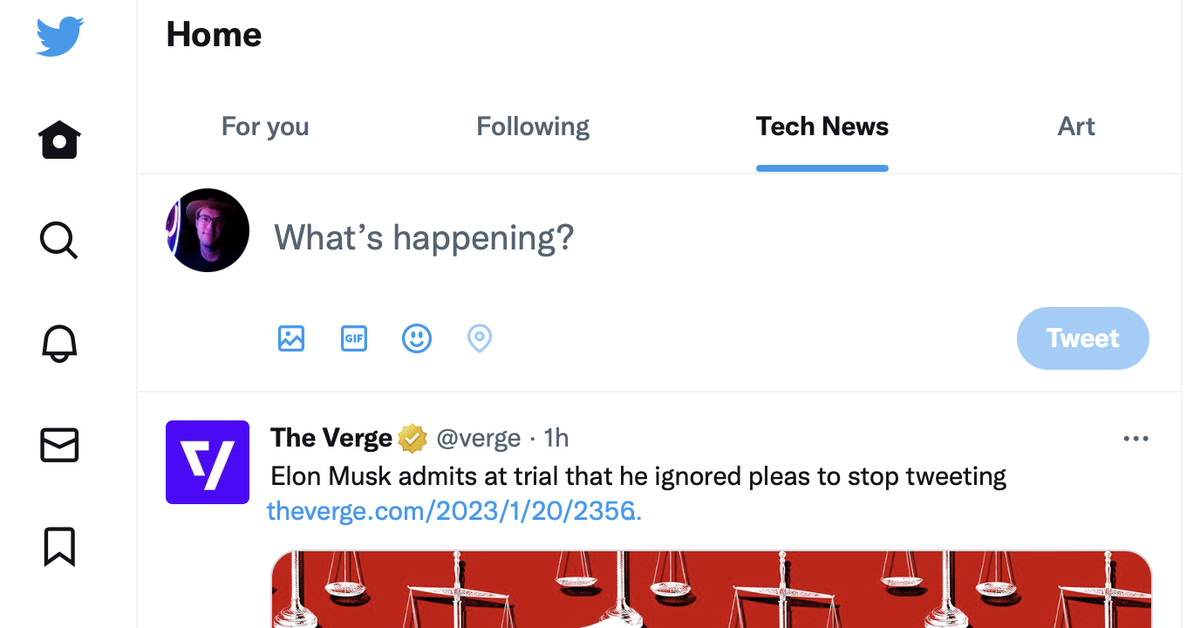This screenshot has width=1200, height=628.
Task: Click your profile picture beside the composer
Action: tap(207, 230)
